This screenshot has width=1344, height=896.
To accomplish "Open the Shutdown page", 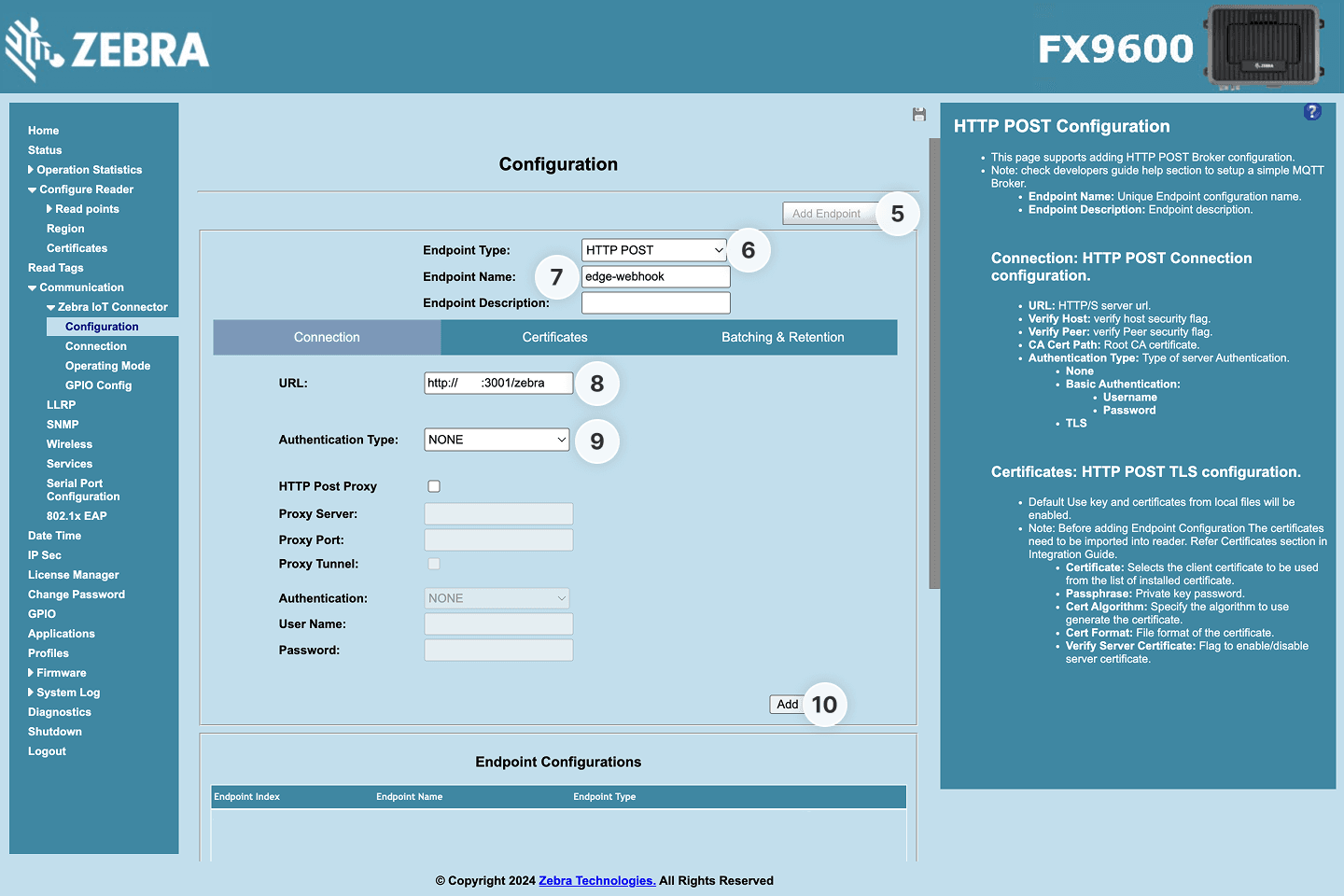I will [x=55, y=732].
